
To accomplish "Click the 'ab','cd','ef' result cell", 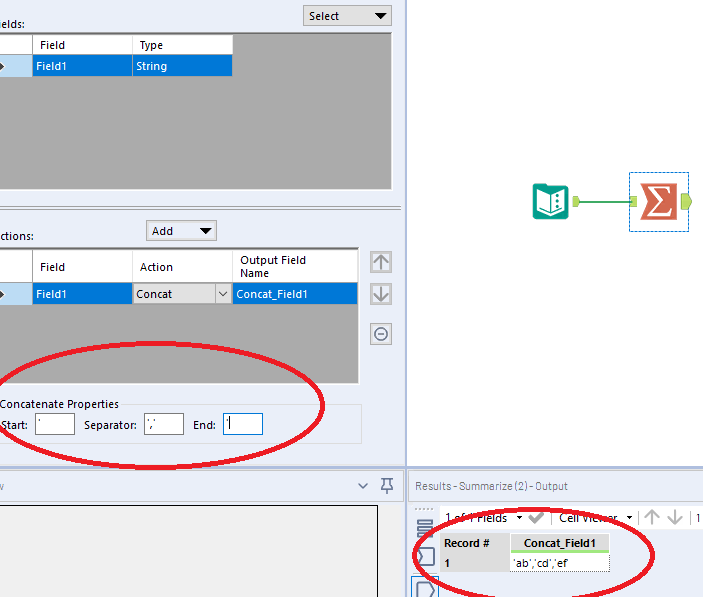I will point(560,563).
